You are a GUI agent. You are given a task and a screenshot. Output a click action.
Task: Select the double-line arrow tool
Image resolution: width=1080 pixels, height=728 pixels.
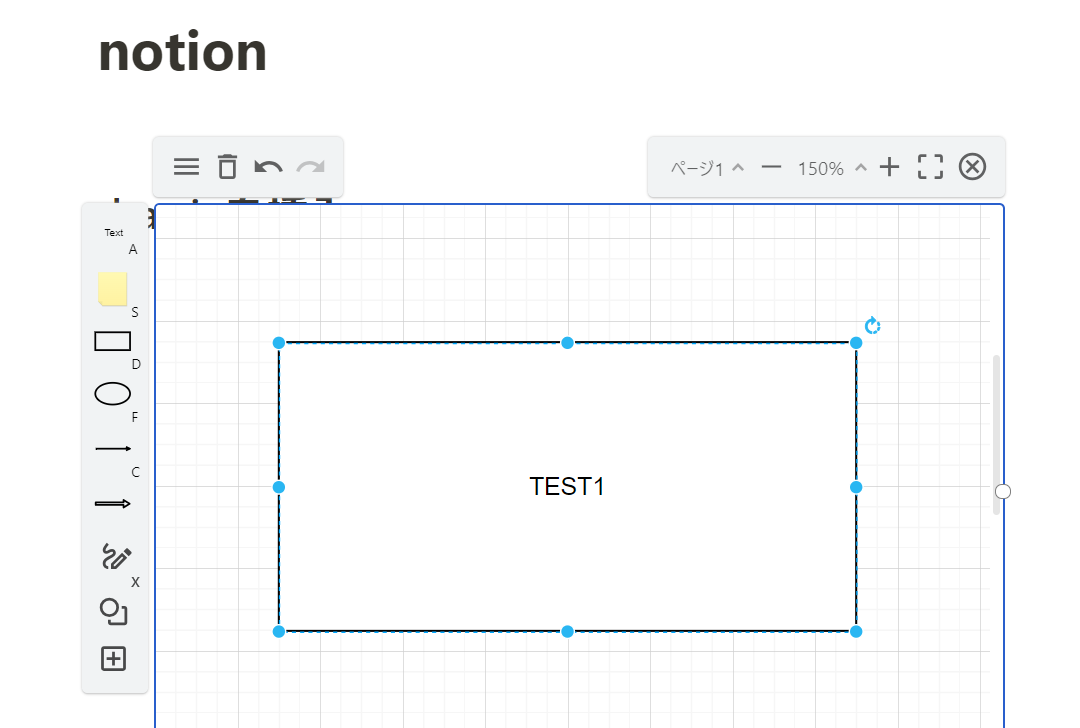point(113,504)
